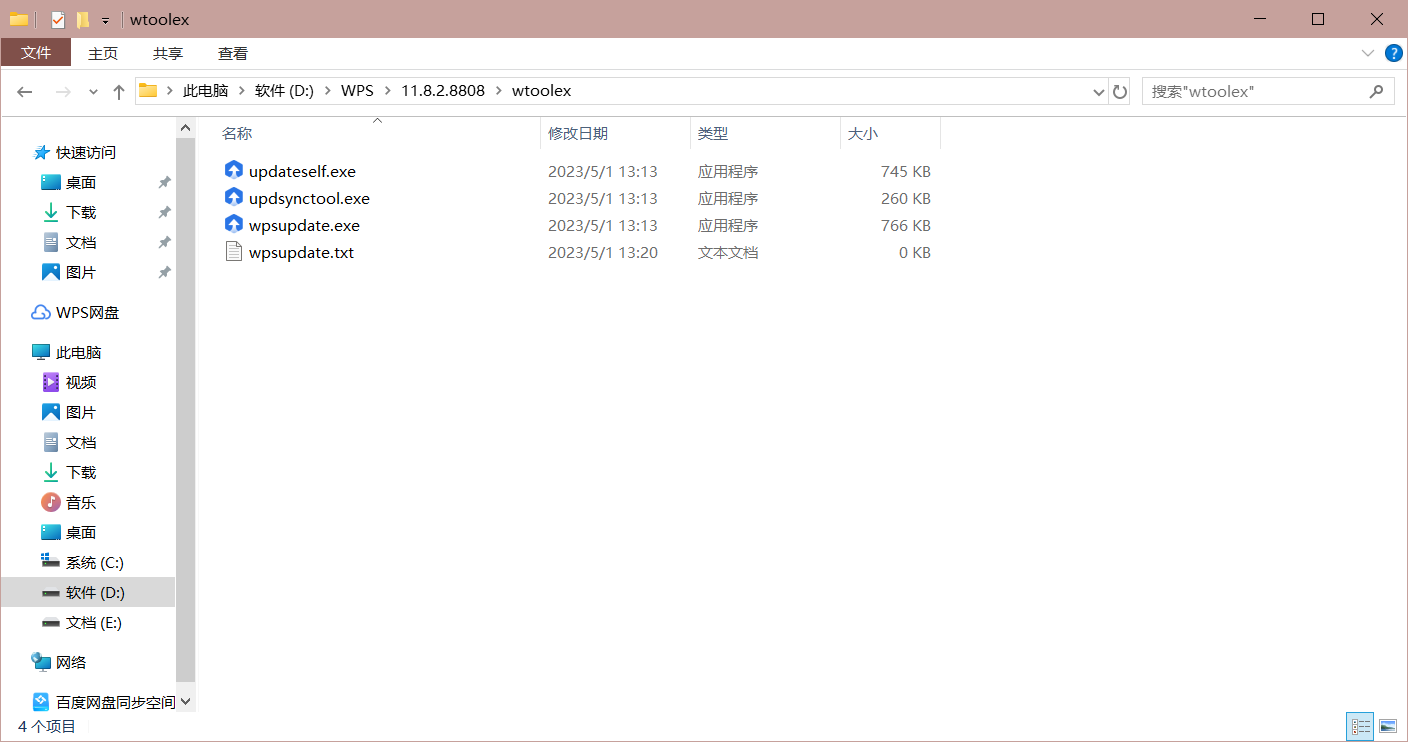Expand the ribbon with chevron arrow
This screenshot has height=742, width=1408.
1367,53
